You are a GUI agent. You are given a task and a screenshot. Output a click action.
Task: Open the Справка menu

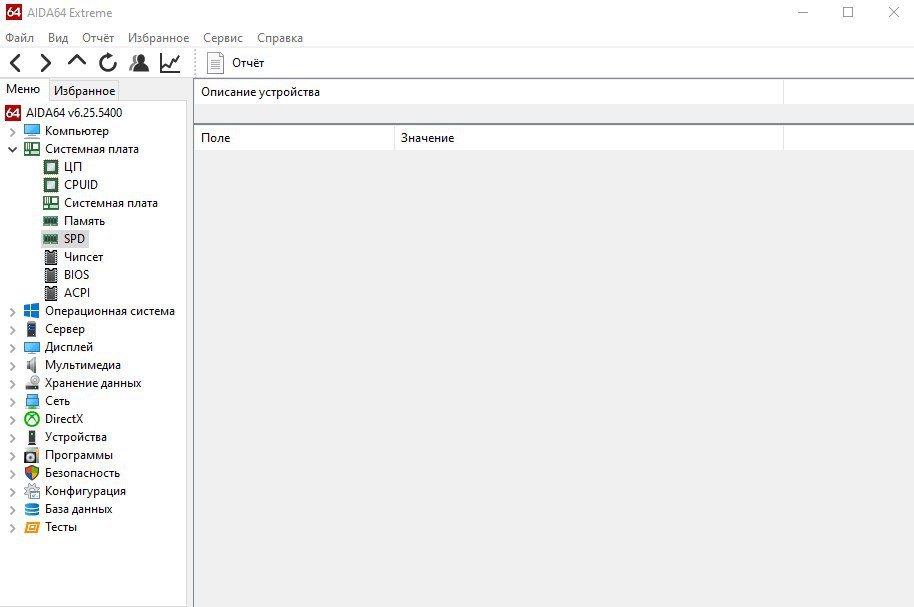[280, 38]
